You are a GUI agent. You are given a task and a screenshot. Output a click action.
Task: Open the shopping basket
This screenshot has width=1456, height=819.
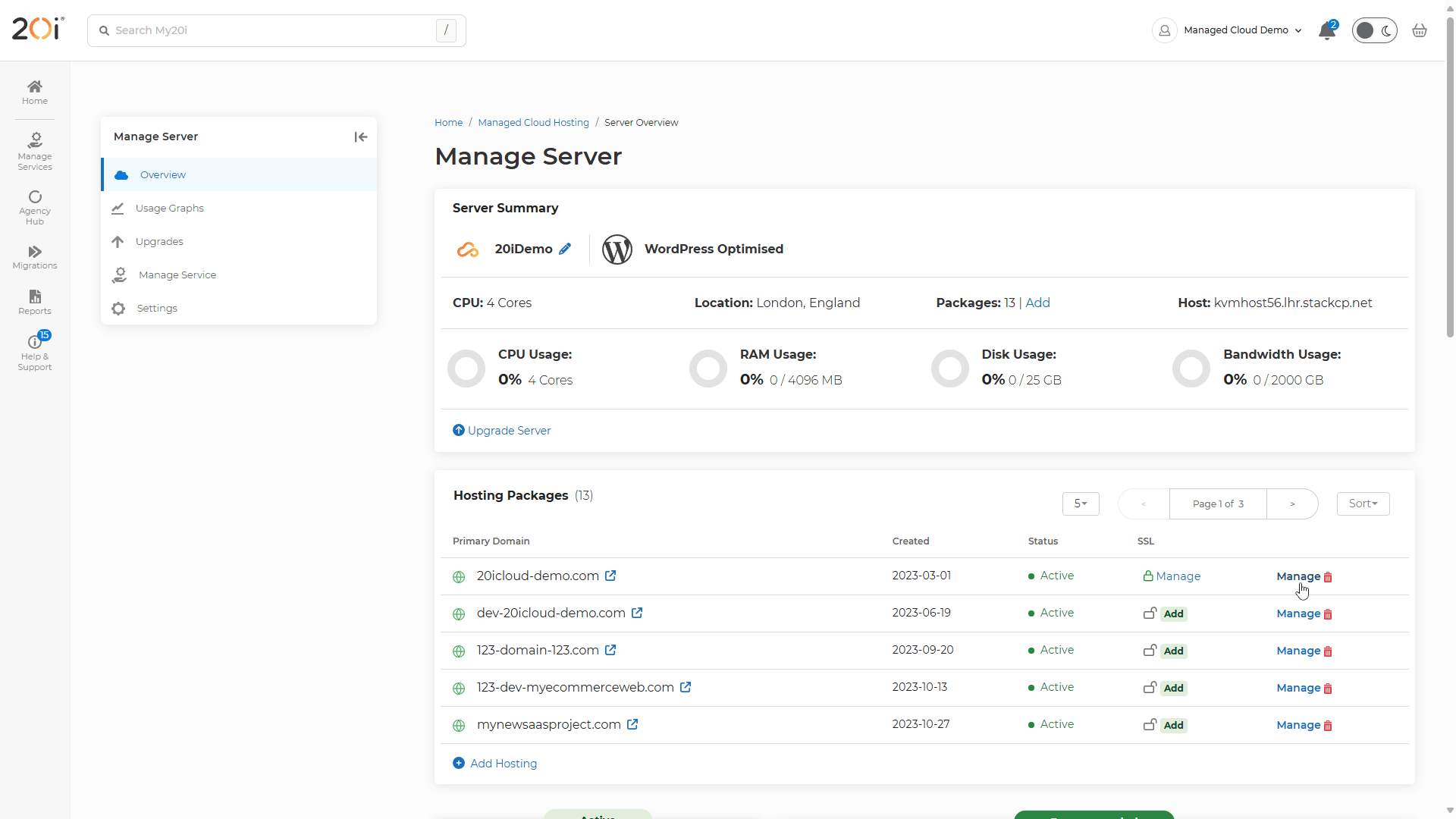pos(1420,30)
